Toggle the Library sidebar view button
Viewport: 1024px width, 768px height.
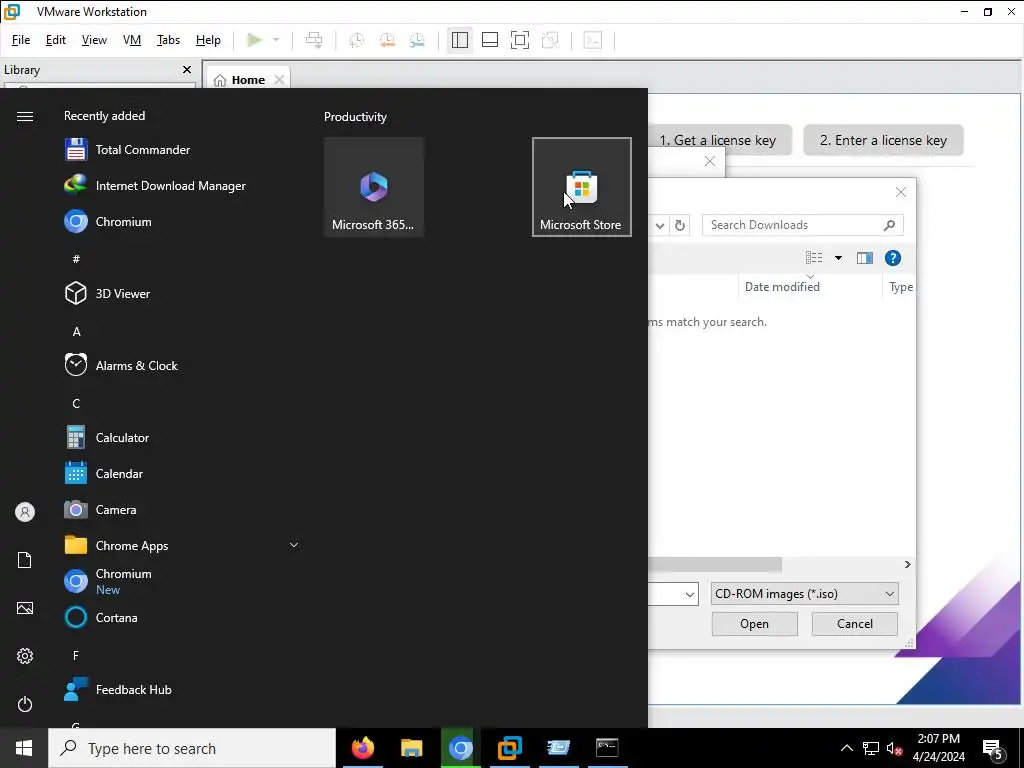(460, 40)
